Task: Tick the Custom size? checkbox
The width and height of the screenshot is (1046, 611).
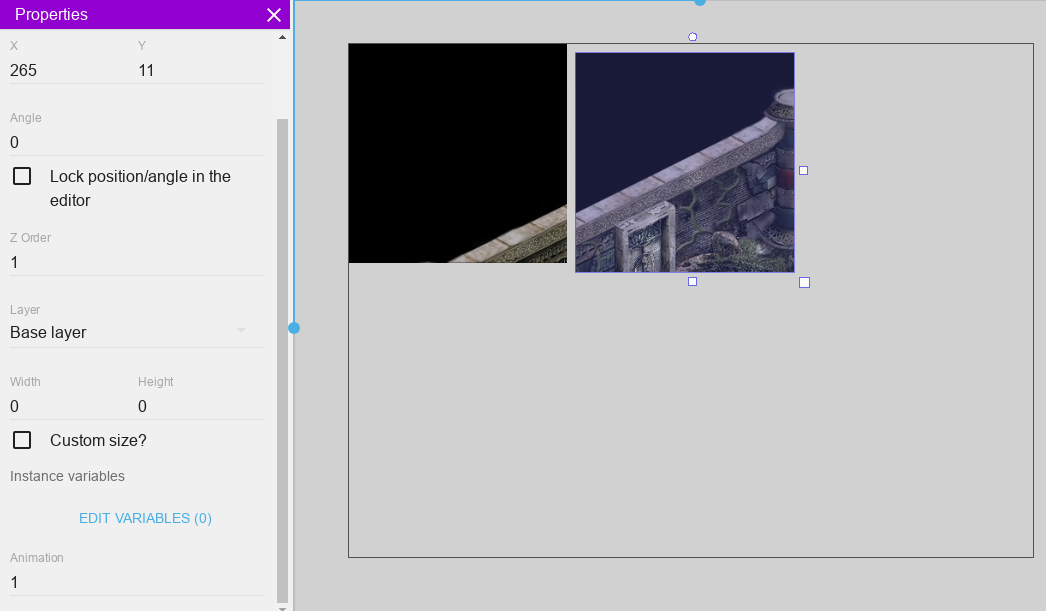Action: (22, 441)
